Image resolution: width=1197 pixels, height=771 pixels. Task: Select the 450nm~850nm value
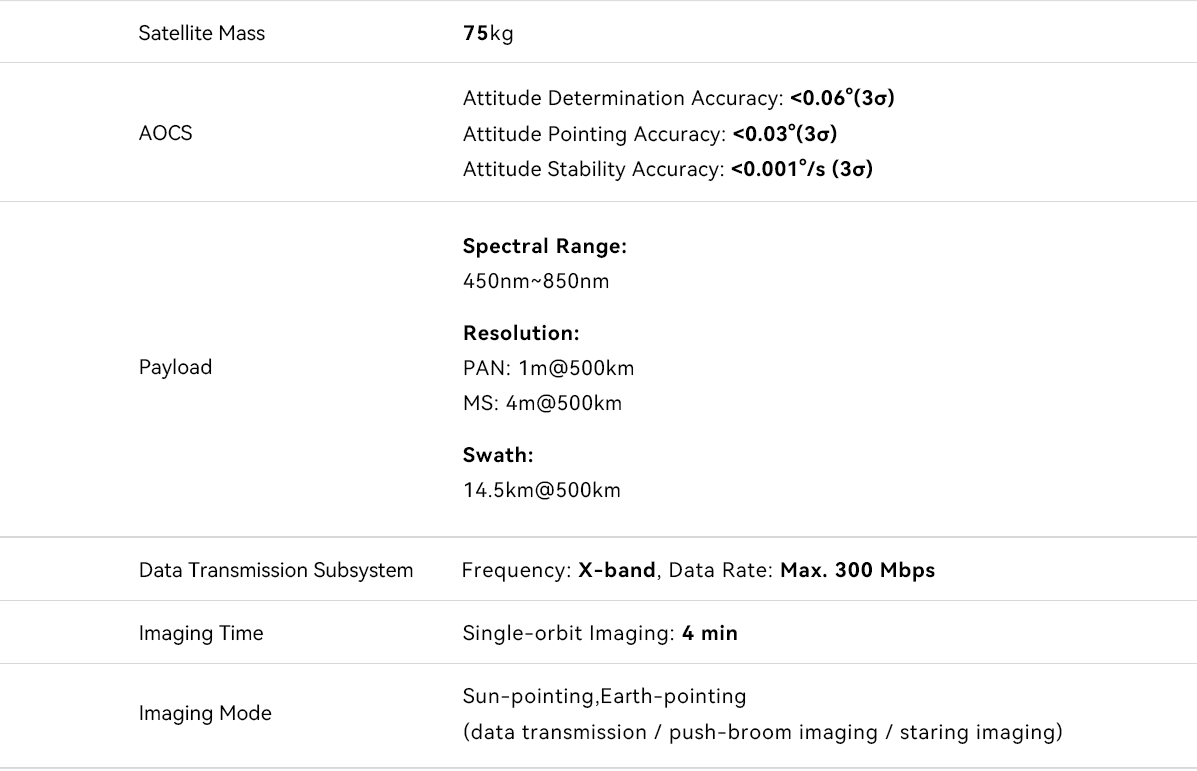pyautogui.click(x=535, y=281)
